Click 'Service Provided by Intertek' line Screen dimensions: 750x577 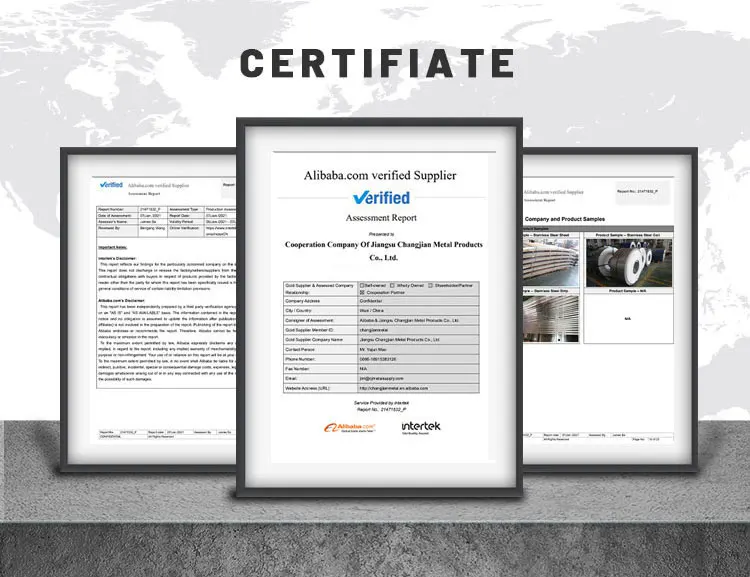point(381,403)
